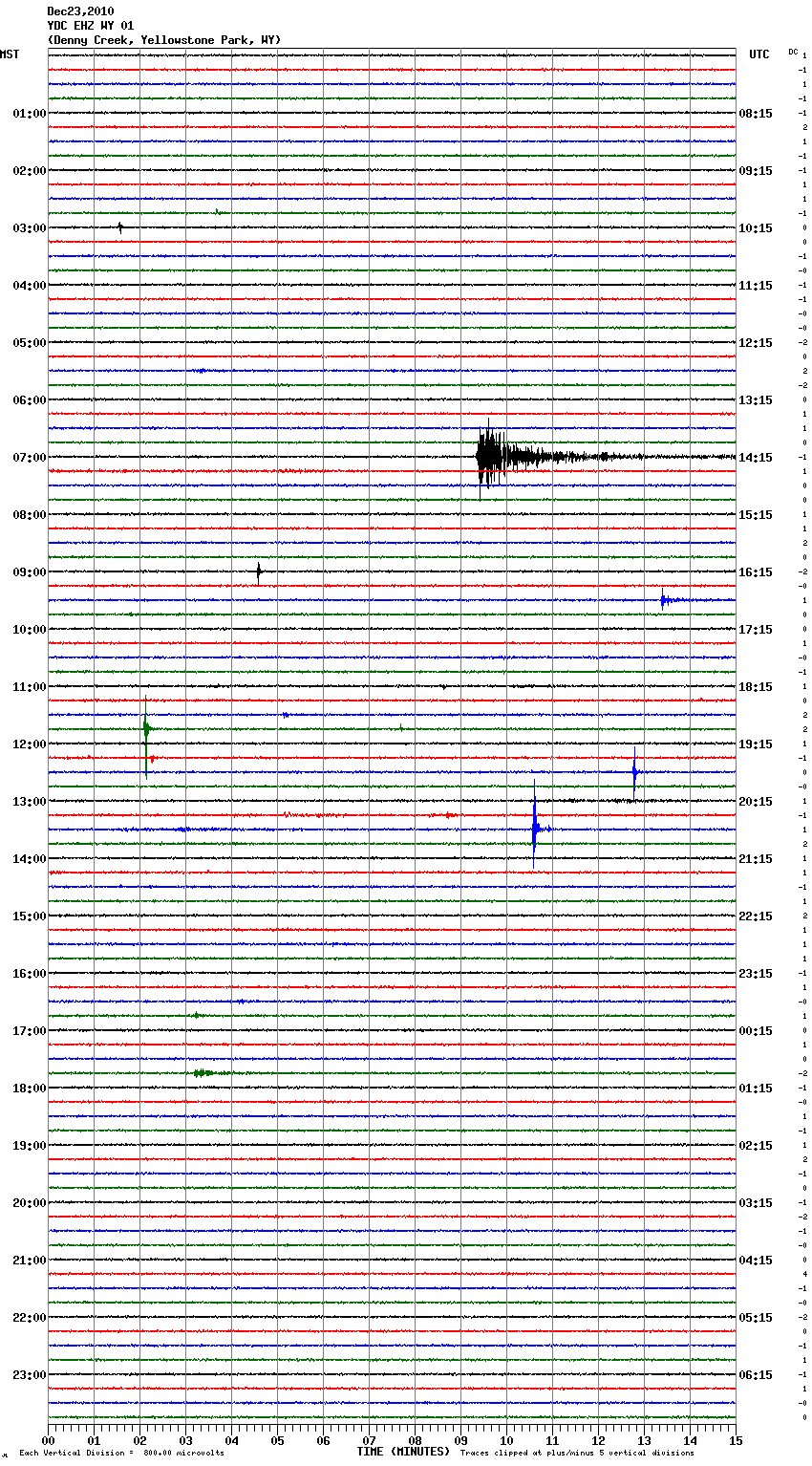Image resolution: width=812 pixels, height=1466 pixels.
Task: Click the 08:00 MST time label
Action: 30,515
